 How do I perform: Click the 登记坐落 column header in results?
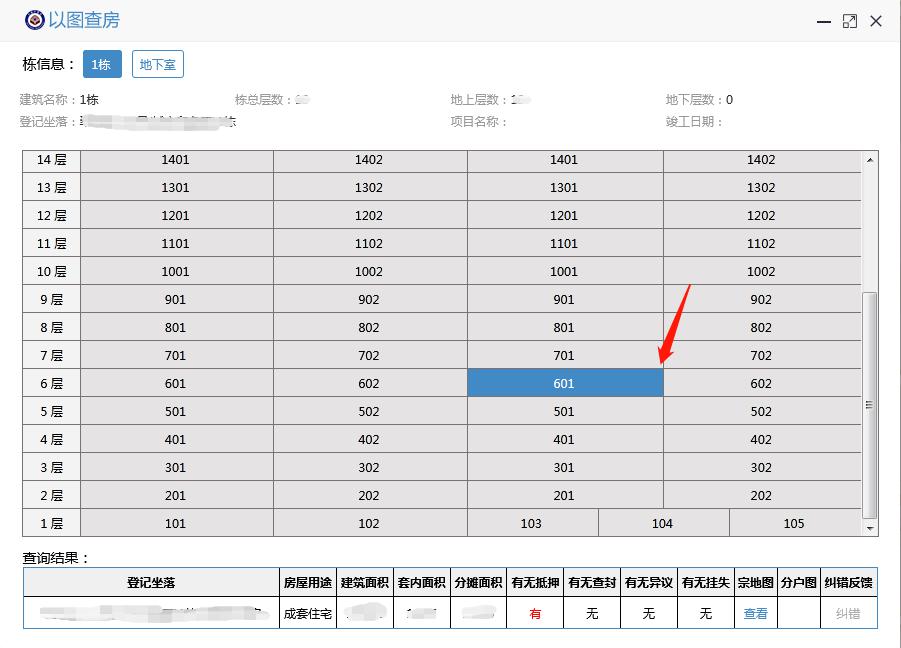(x=151, y=583)
